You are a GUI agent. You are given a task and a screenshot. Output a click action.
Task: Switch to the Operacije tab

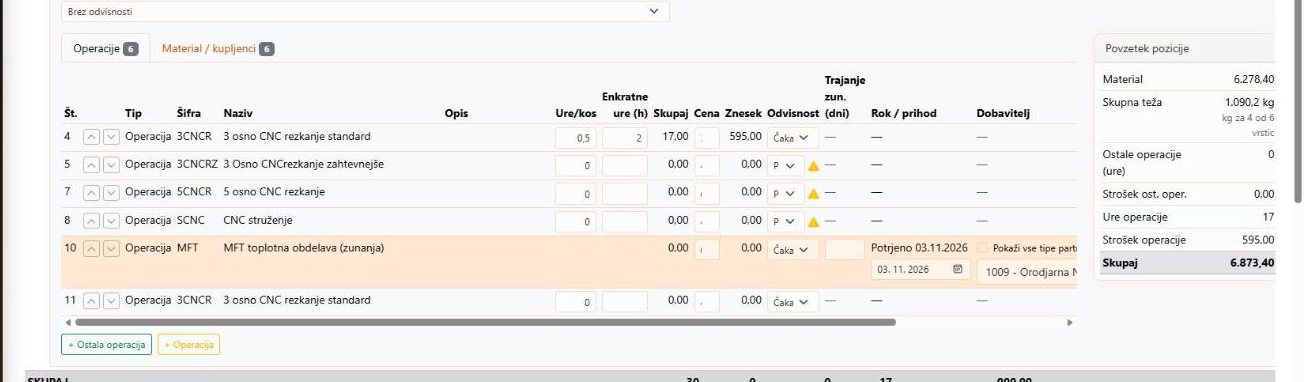[105, 48]
